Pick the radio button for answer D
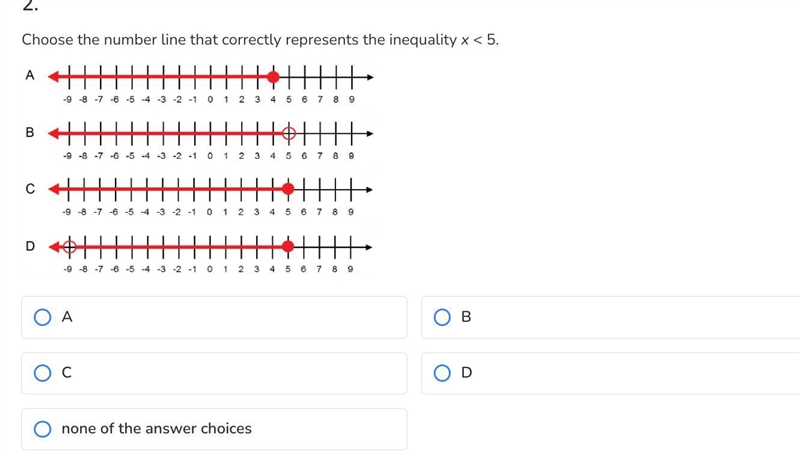The image size is (800, 456). pos(442,373)
